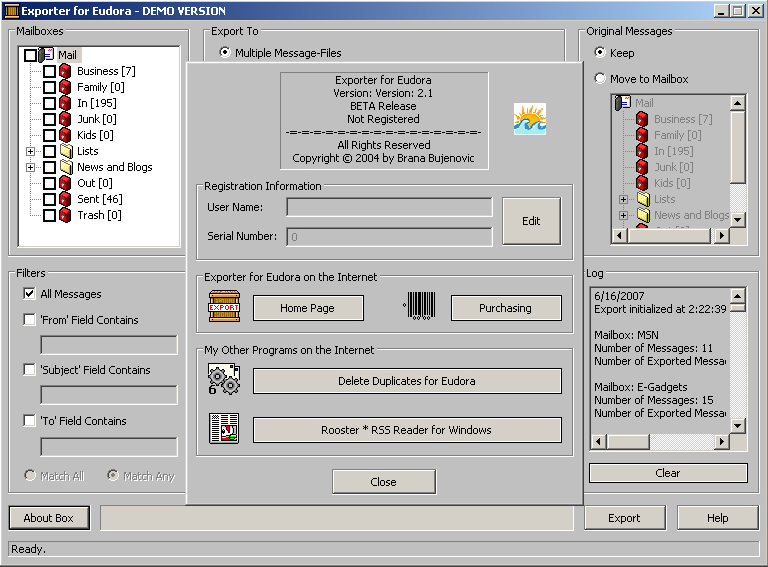This screenshot has height=567, width=768.
Task: Expand News and Blogs in Mailboxes
Action: (30, 167)
